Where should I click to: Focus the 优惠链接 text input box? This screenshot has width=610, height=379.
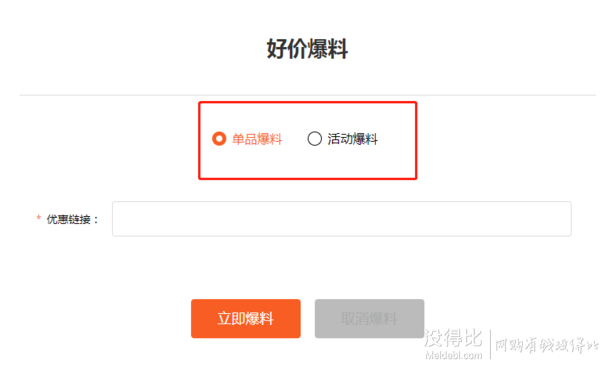(x=342, y=219)
